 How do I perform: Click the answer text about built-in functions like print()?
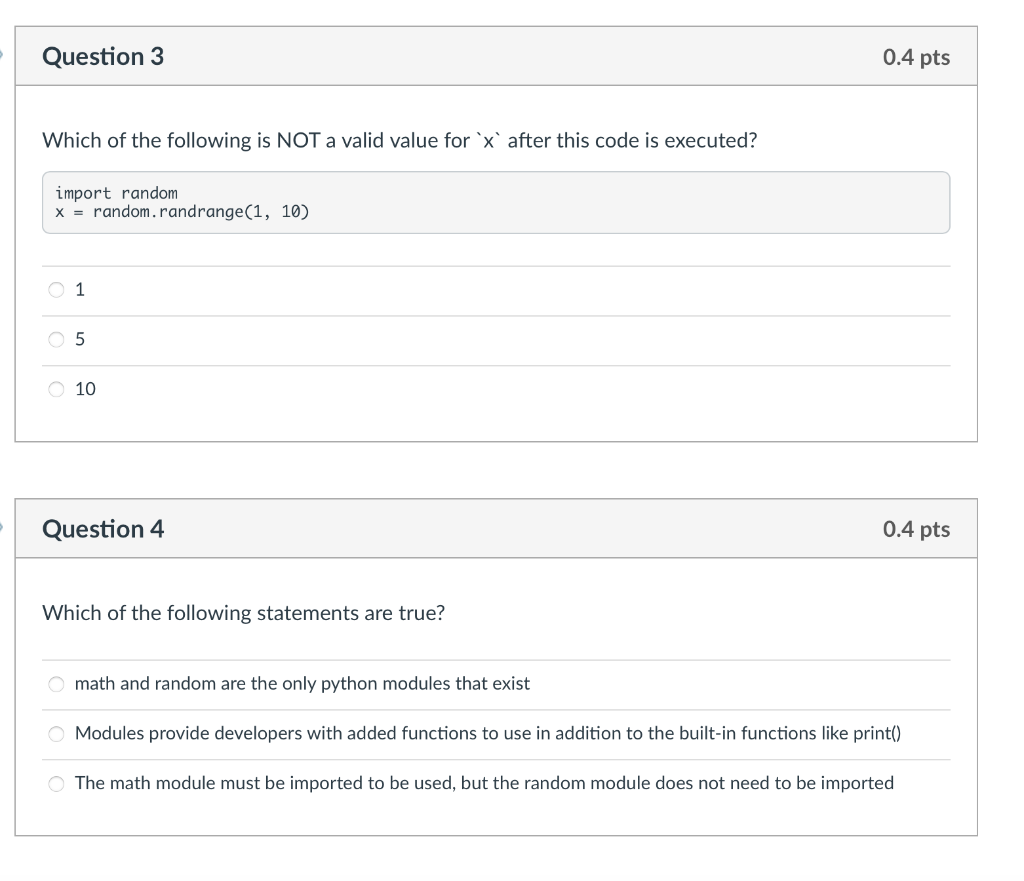tap(487, 734)
